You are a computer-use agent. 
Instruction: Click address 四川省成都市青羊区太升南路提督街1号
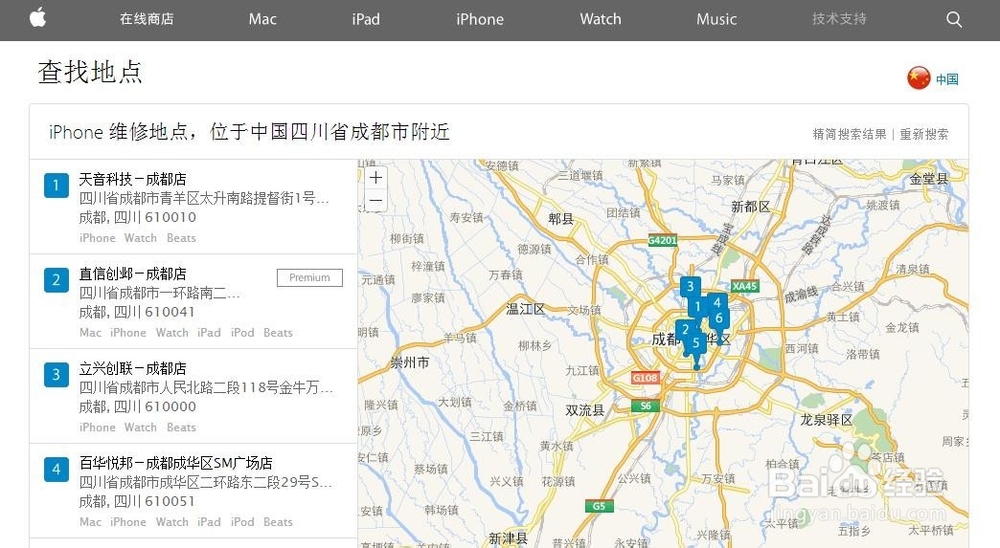[204, 198]
